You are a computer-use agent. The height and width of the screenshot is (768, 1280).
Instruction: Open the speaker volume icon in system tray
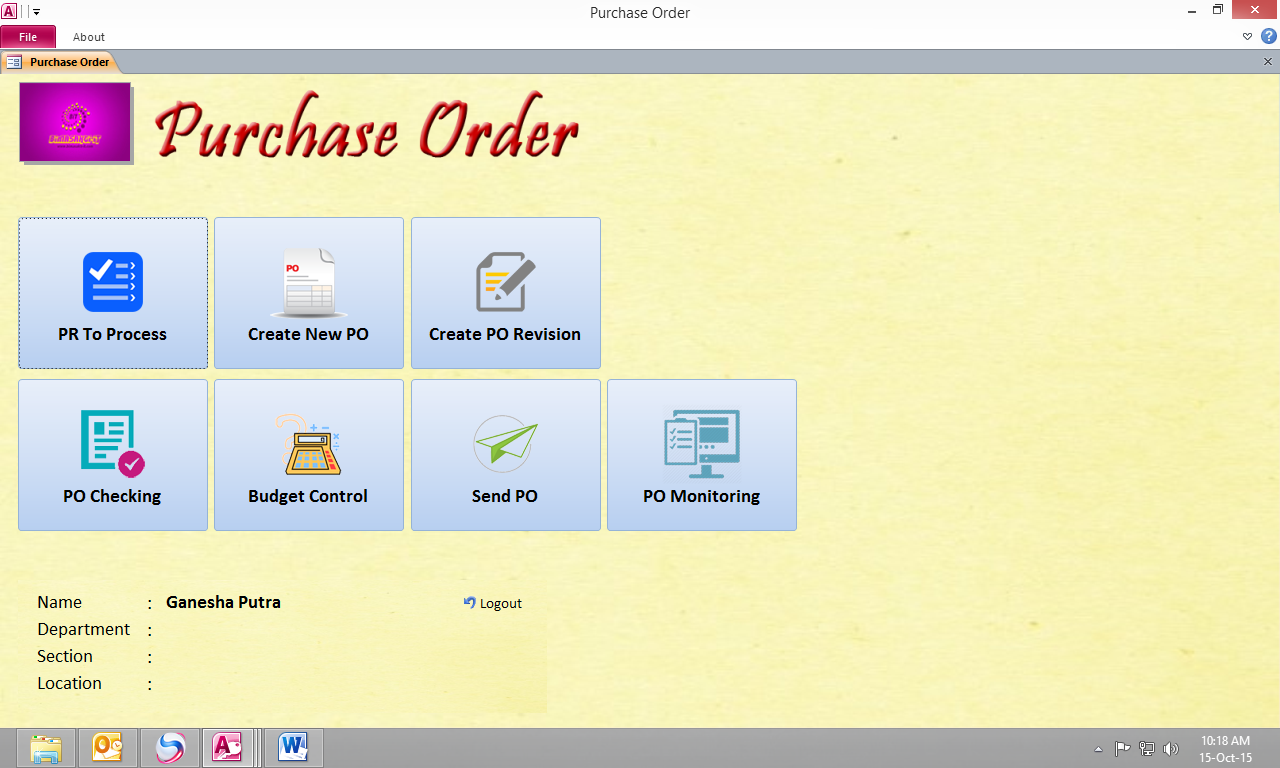[x=1171, y=747]
